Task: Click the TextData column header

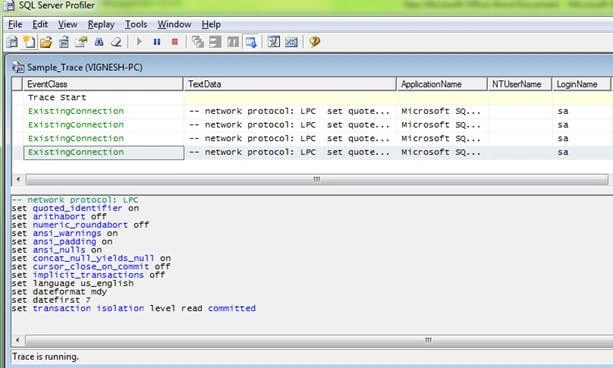Action: point(290,84)
